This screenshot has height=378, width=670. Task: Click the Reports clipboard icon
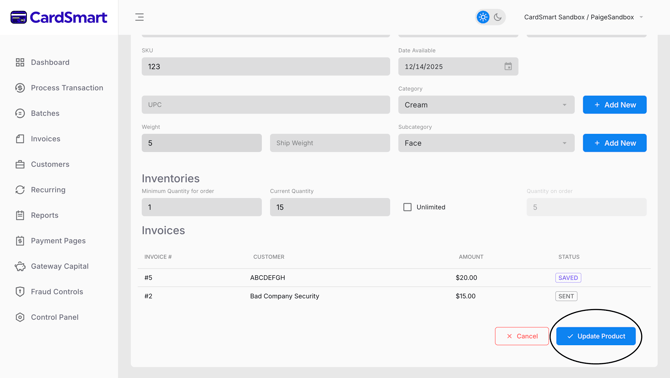click(20, 215)
